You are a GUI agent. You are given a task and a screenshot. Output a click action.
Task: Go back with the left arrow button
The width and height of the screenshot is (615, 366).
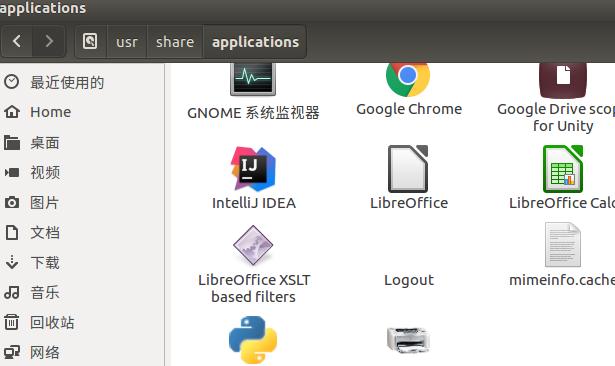coord(17,41)
